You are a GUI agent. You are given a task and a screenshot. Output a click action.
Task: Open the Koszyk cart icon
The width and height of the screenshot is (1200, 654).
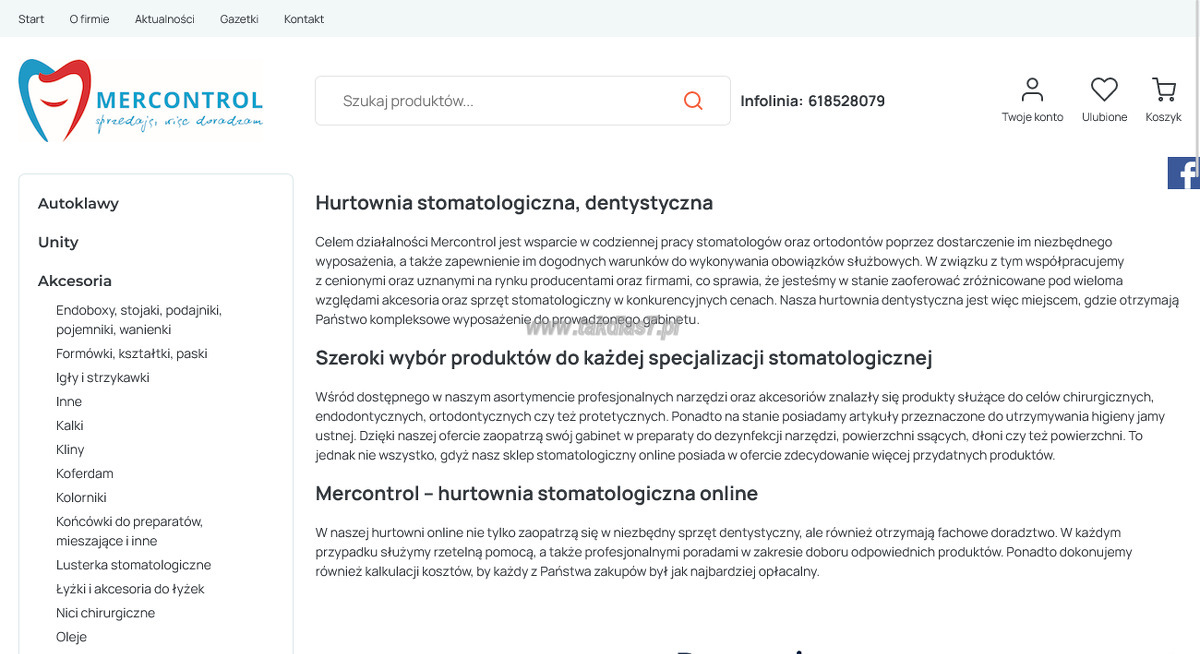(1164, 90)
